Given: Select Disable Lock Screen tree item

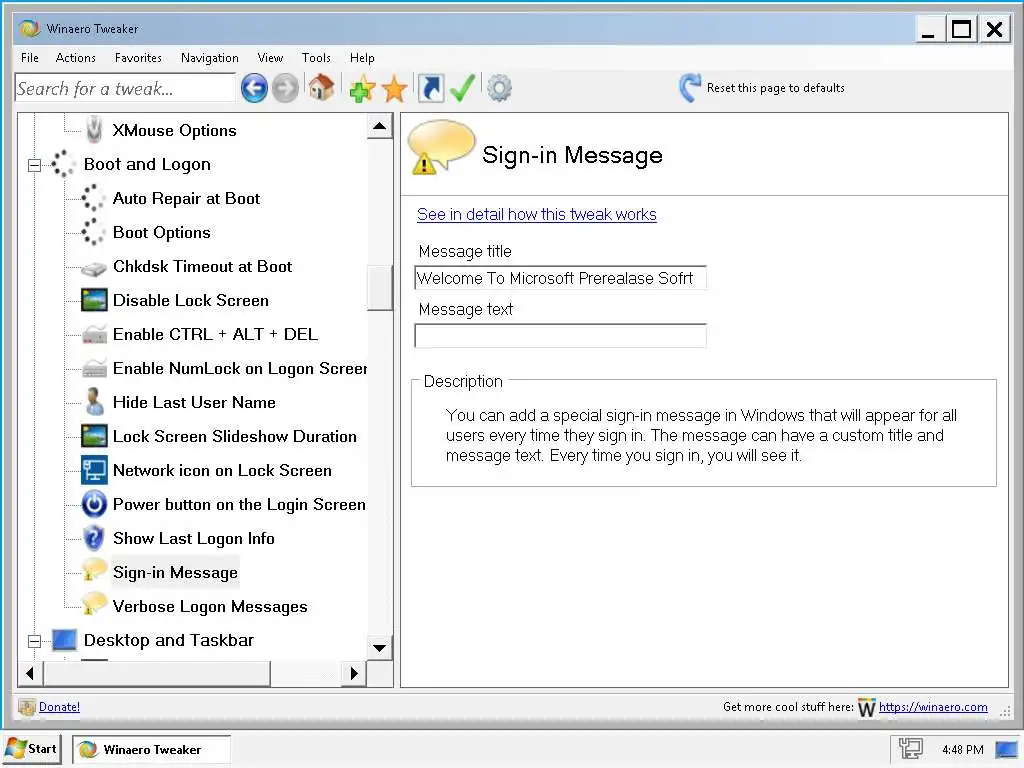Looking at the screenshot, I should tap(191, 300).
